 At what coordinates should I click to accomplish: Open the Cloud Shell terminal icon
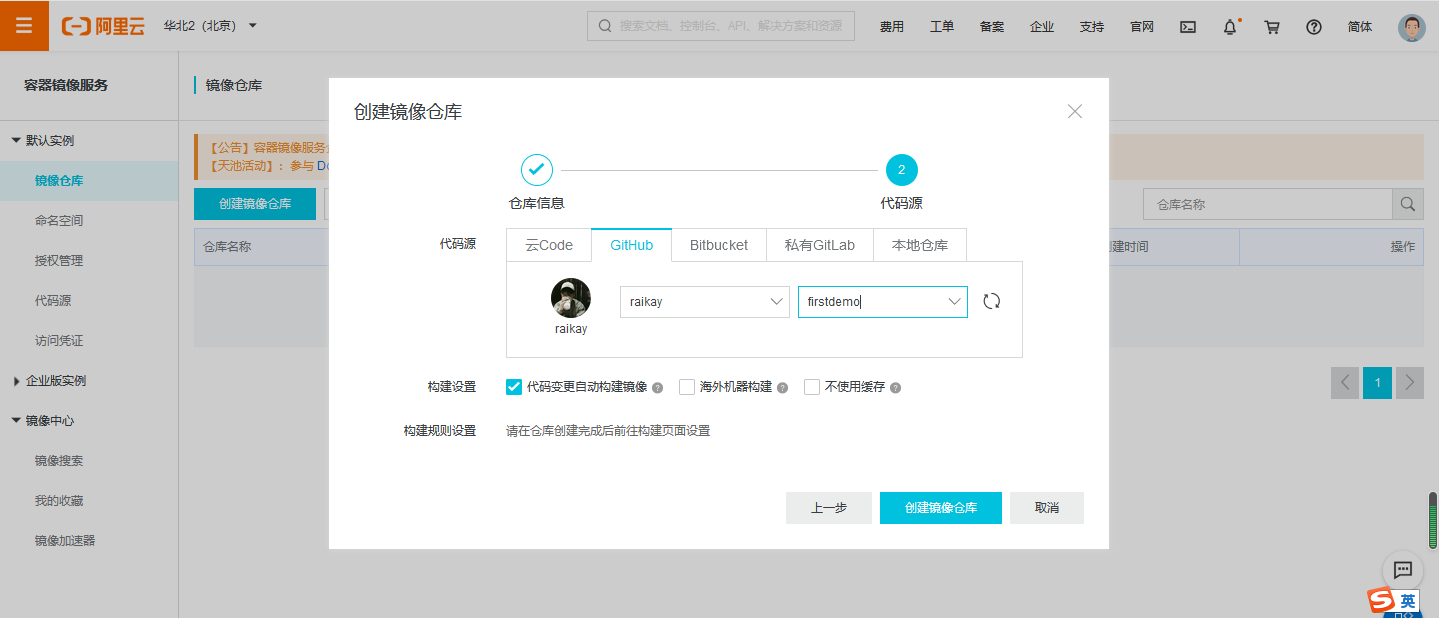pos(1188,27)
